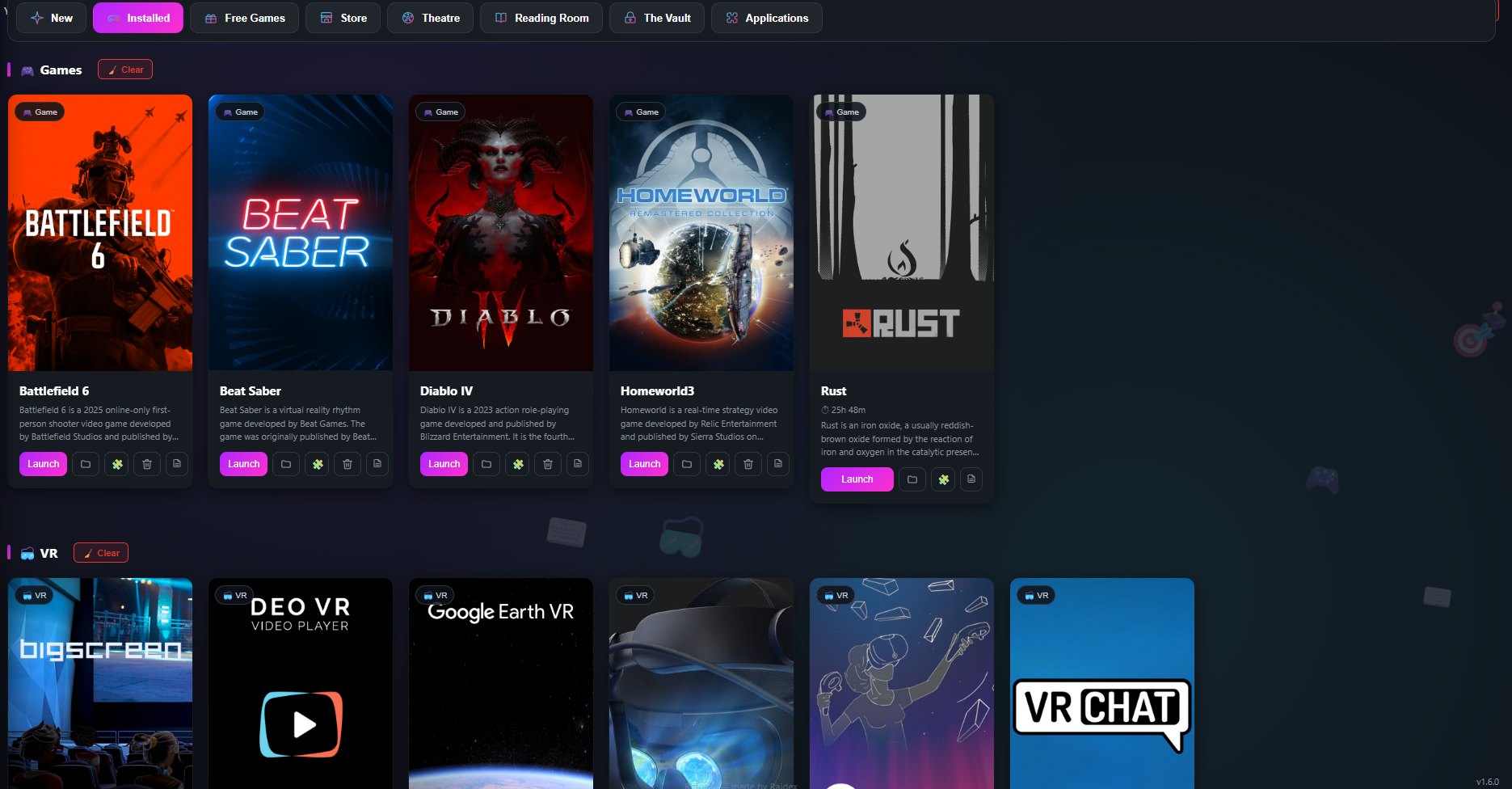Click the puzzle piece icon under Rust
Image resolution: width=1512 pixels, height=789 pixels.
coord(943,479)
